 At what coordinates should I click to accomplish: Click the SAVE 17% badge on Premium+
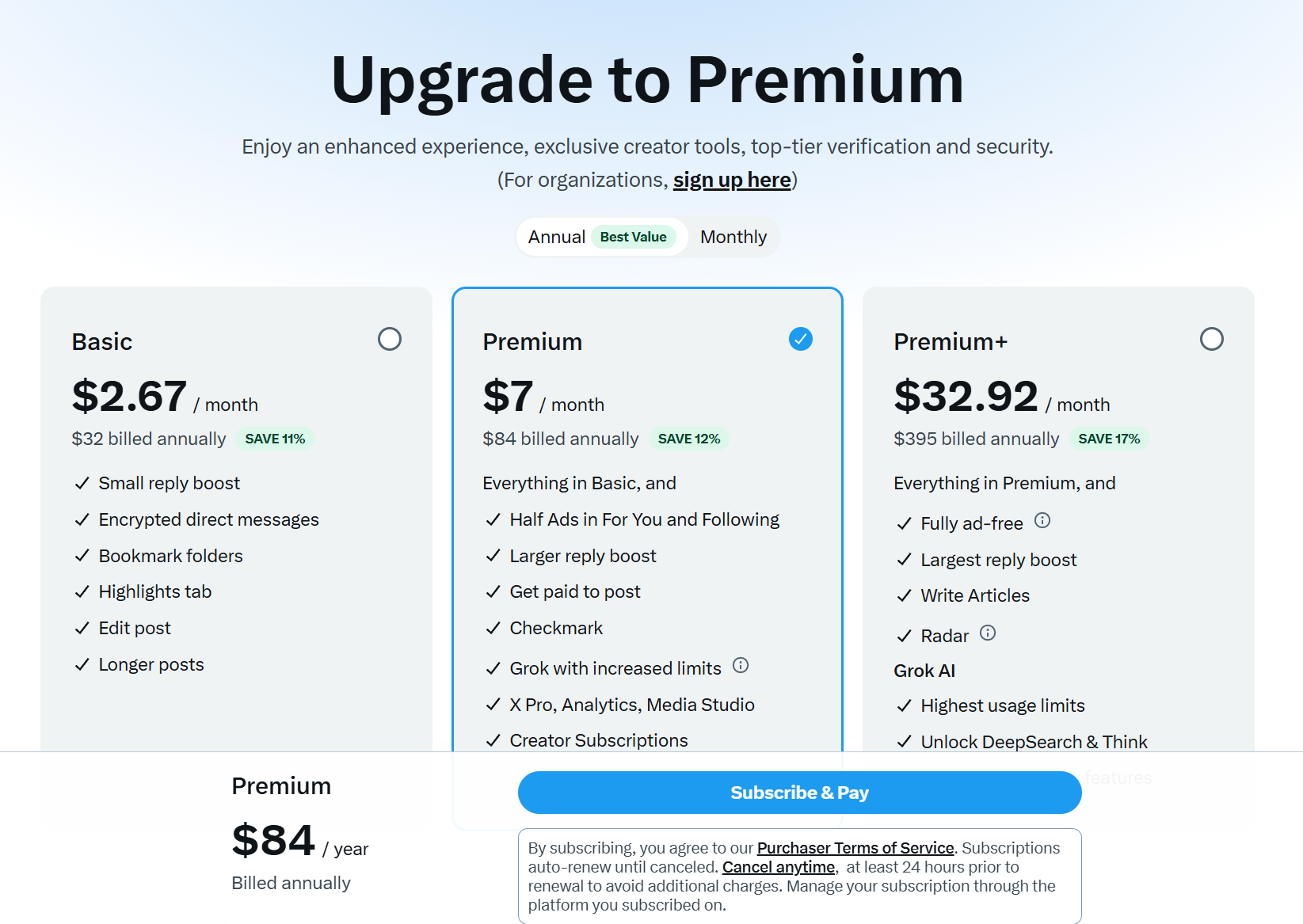(1109, 439)
